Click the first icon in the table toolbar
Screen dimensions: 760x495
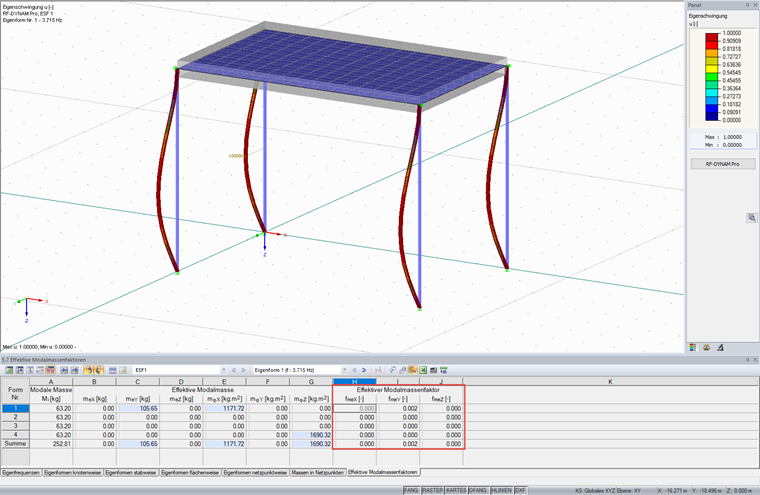click(x=9, y=370)
